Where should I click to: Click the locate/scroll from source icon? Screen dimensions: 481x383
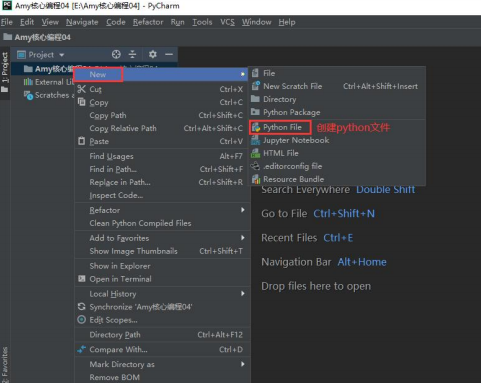click(x=116, y=54)
